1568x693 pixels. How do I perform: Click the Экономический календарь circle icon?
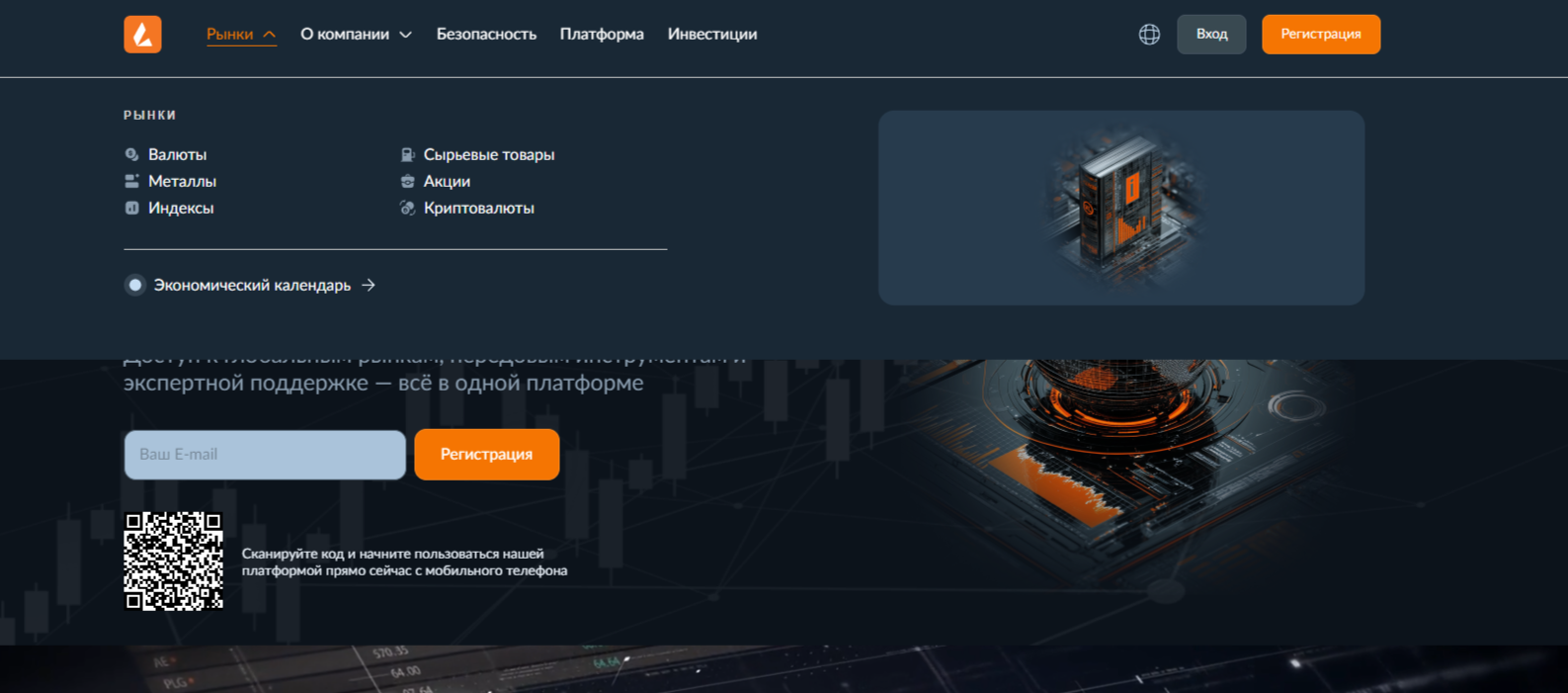pos(135,285)
